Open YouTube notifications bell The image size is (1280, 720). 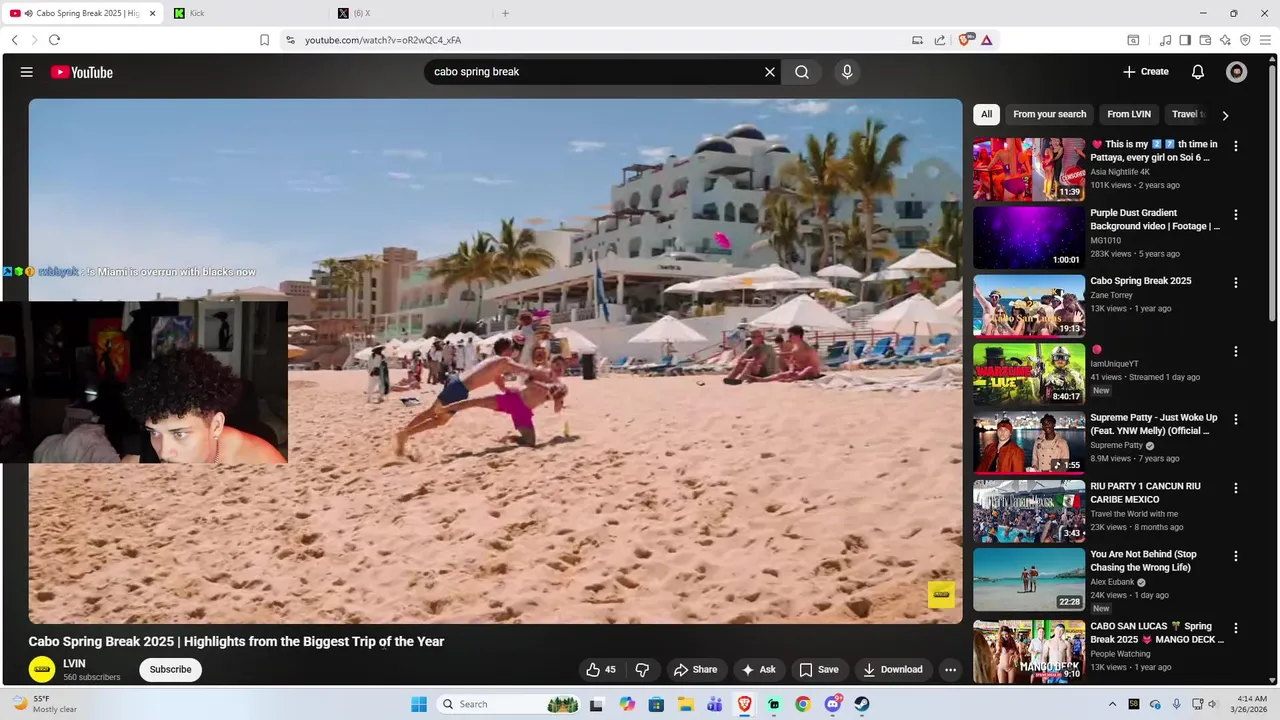point(1198,72)
